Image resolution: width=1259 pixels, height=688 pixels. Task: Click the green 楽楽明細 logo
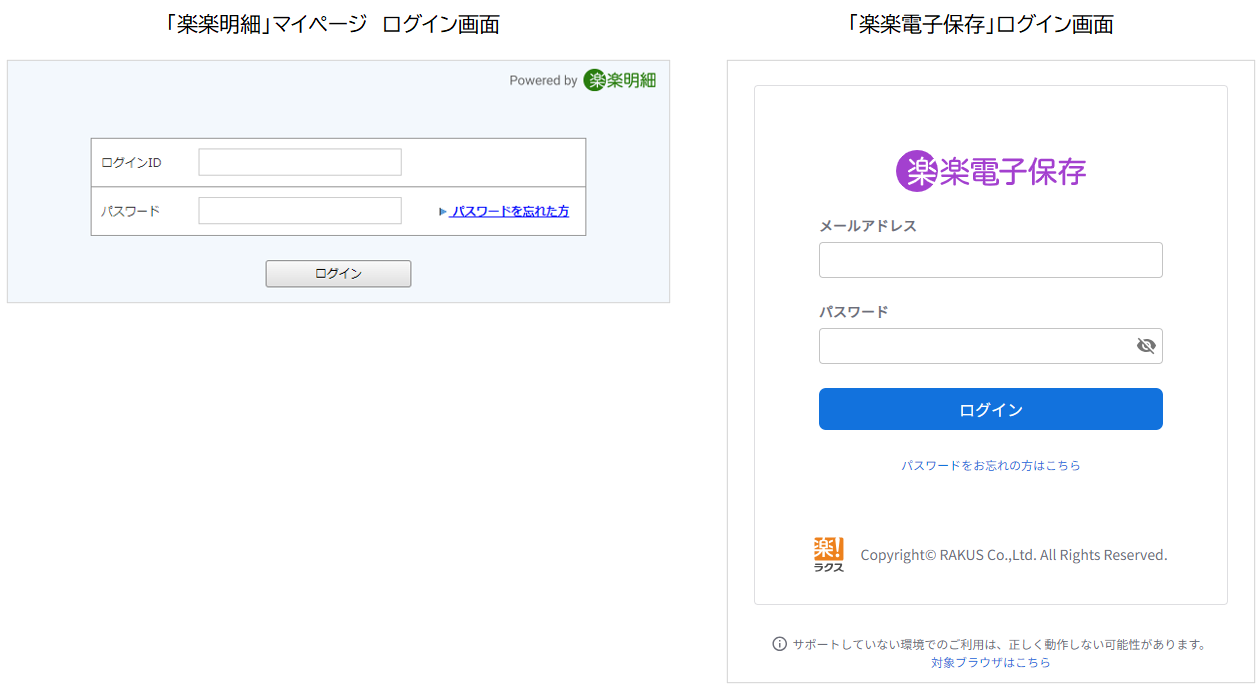coord(620,80)
